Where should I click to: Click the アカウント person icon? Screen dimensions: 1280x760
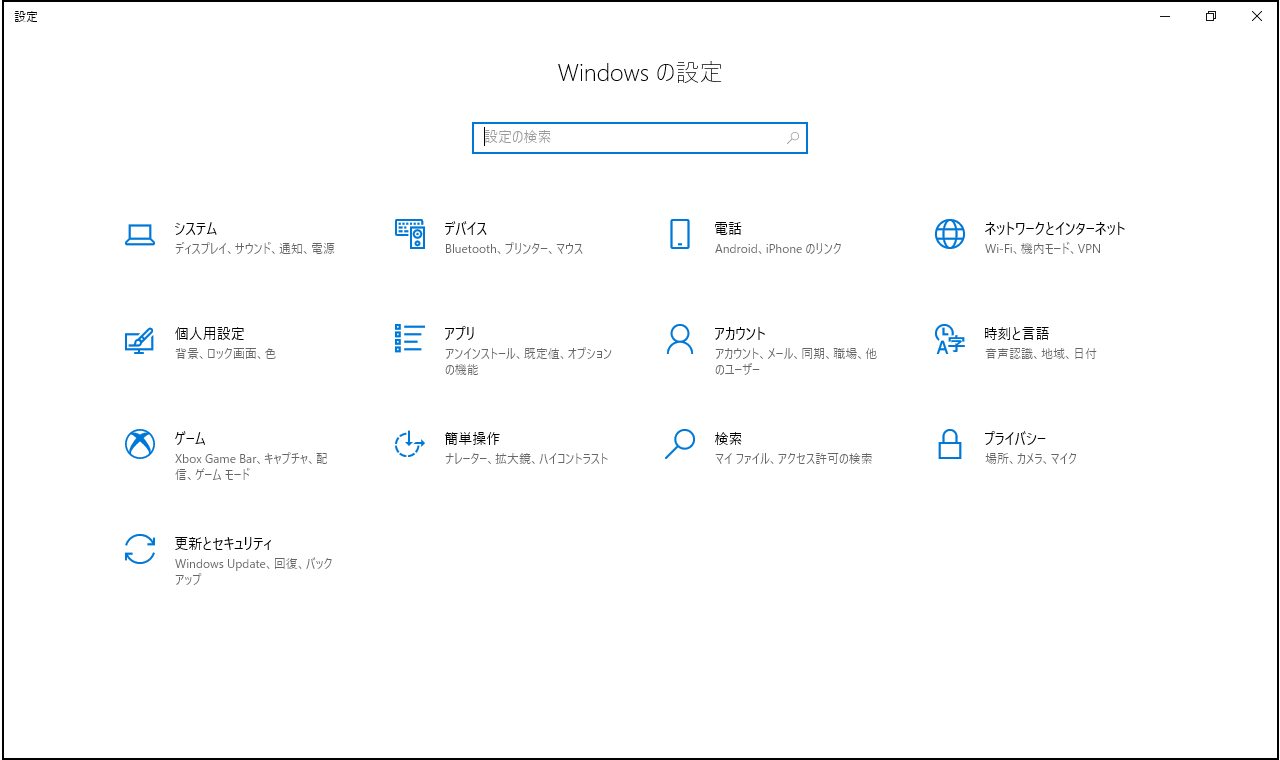coord(680,339)
